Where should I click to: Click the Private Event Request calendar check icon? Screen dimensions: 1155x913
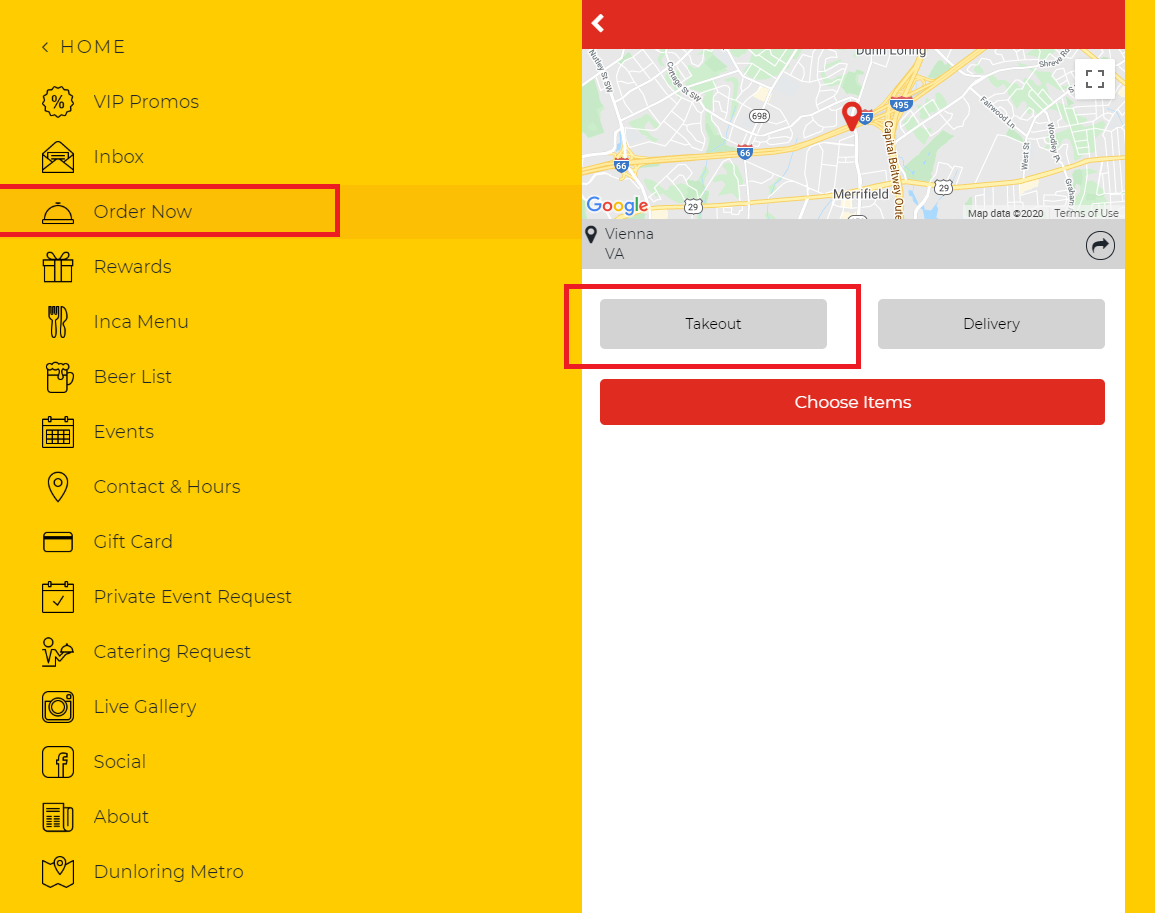click(57, 597)
